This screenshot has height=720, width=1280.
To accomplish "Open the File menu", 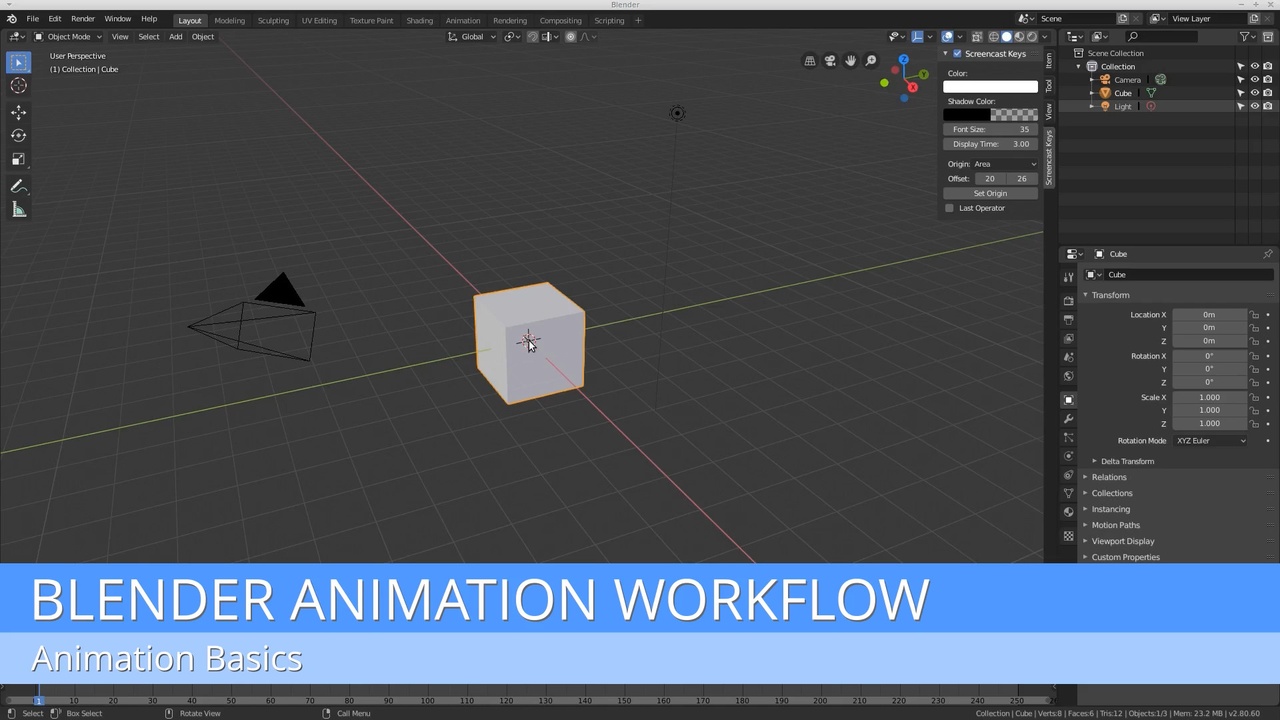I will coord(32,19).
